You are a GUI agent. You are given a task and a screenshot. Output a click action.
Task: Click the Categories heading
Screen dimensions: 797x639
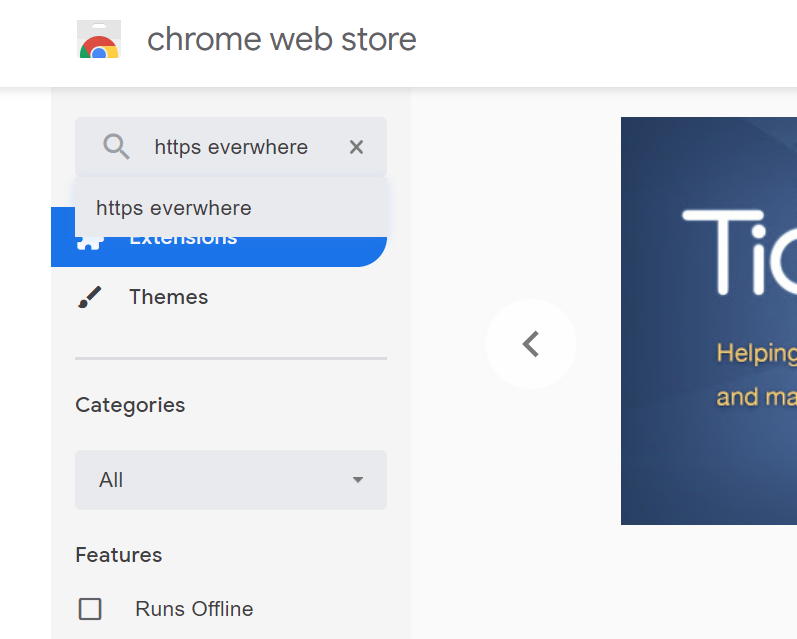pos(130,405)
